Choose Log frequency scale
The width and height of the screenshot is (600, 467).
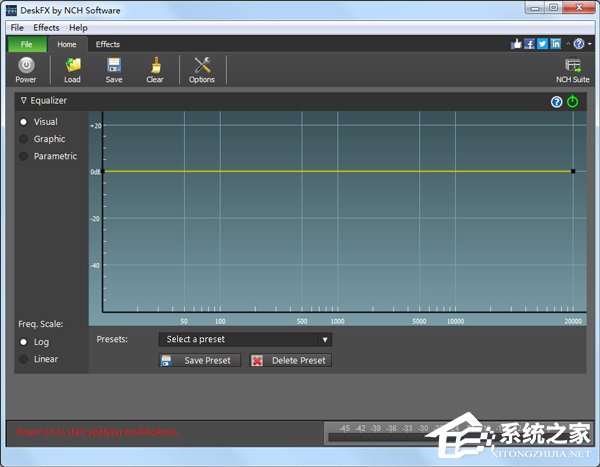[23, 342]
